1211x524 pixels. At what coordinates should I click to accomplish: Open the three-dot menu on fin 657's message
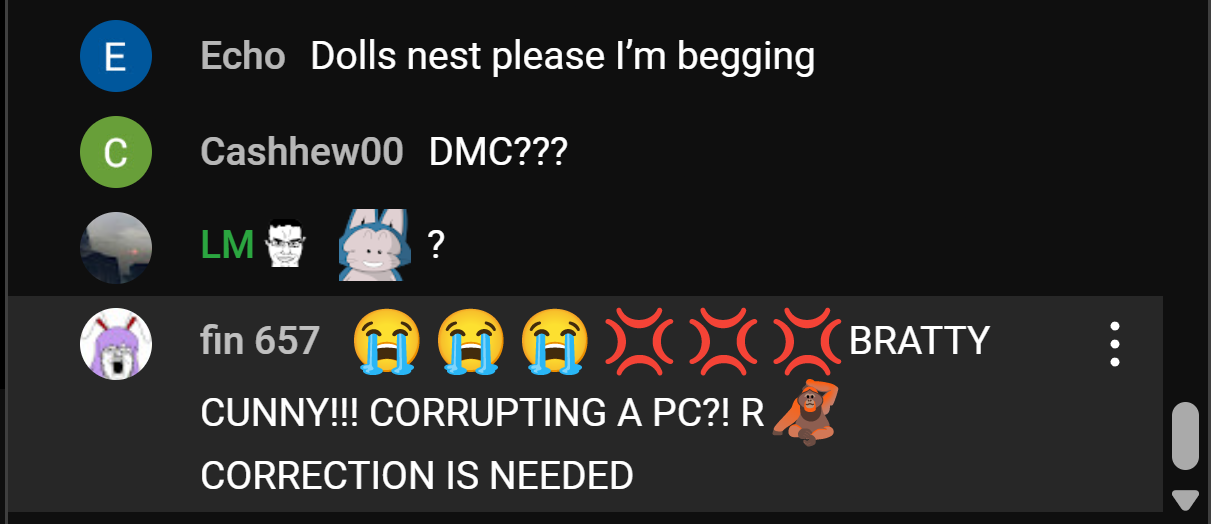[x=1115, y=344]
